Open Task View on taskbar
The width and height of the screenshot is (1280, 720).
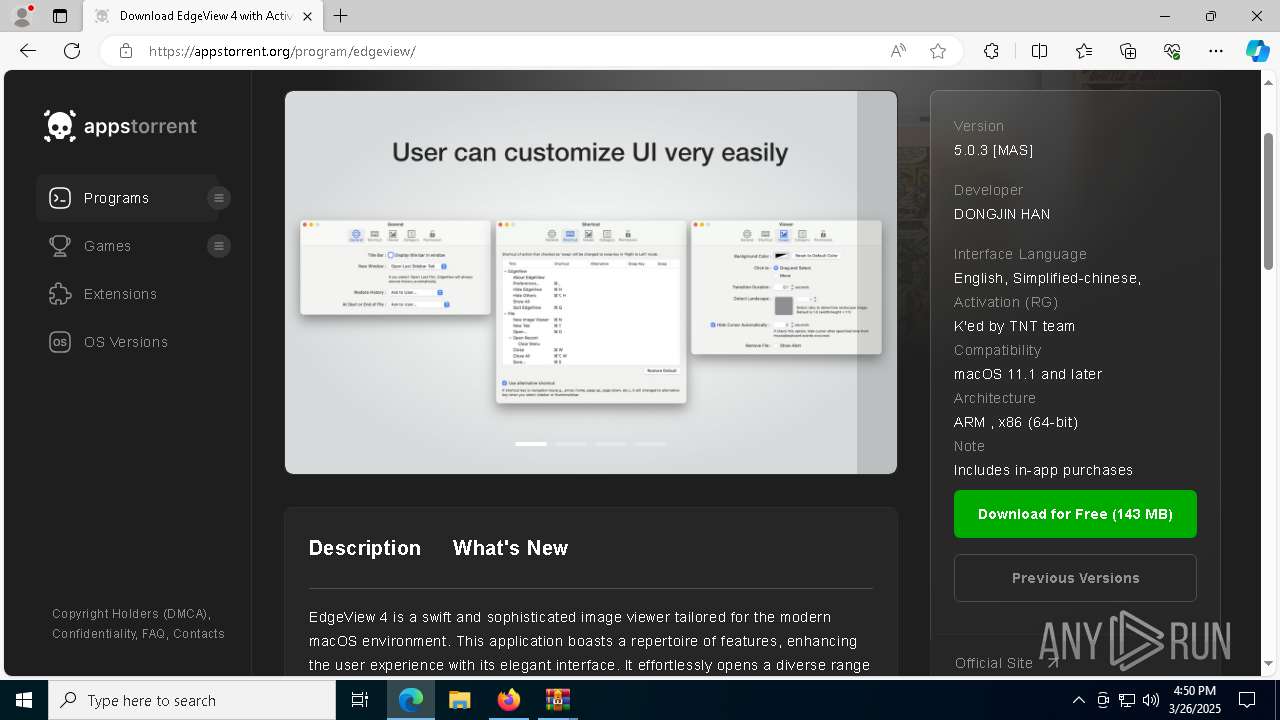pyautogui.click(x=360, y=700)
